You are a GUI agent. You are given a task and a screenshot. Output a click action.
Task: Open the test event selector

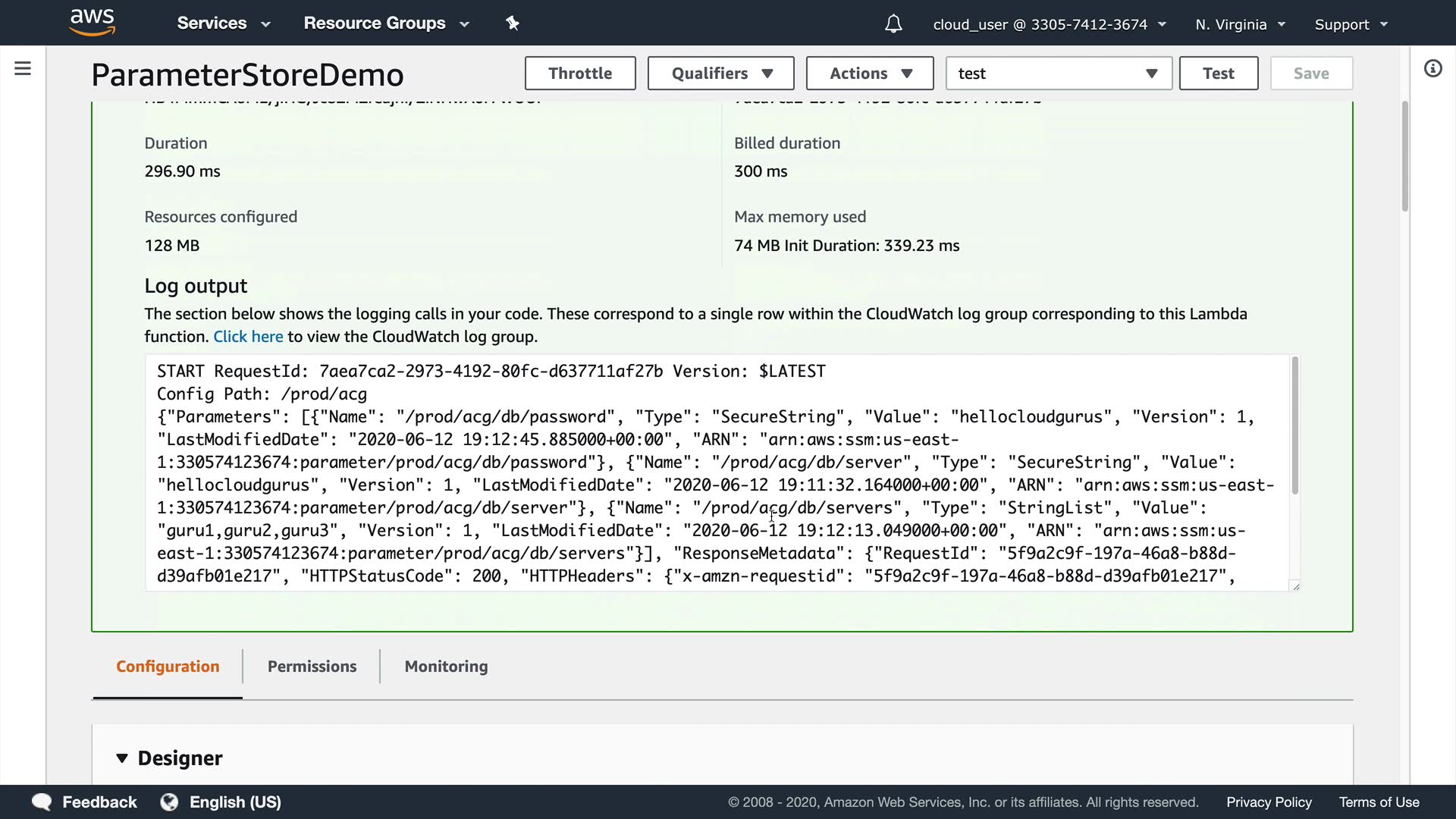point(1058,74)
